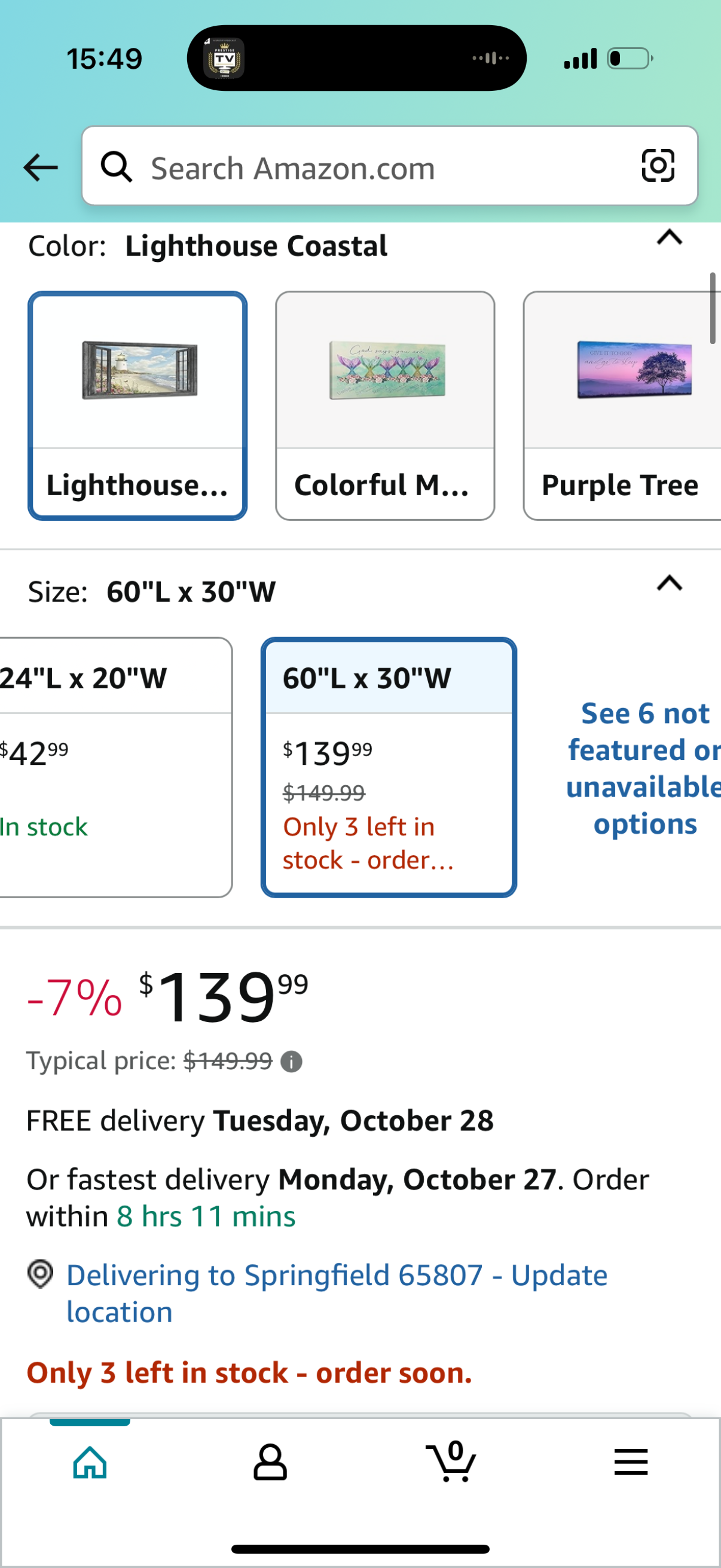Collapse the Size options section

coord(669,583)
